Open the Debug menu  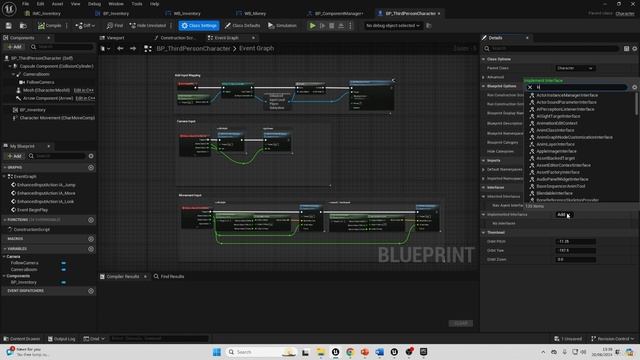tap(94, 4)
